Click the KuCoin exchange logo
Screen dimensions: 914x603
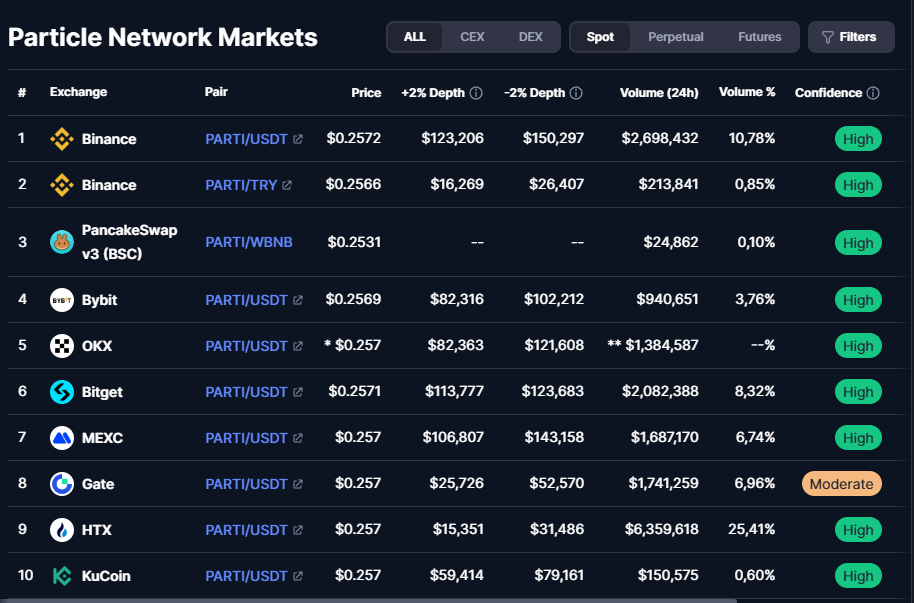(62, 576)
